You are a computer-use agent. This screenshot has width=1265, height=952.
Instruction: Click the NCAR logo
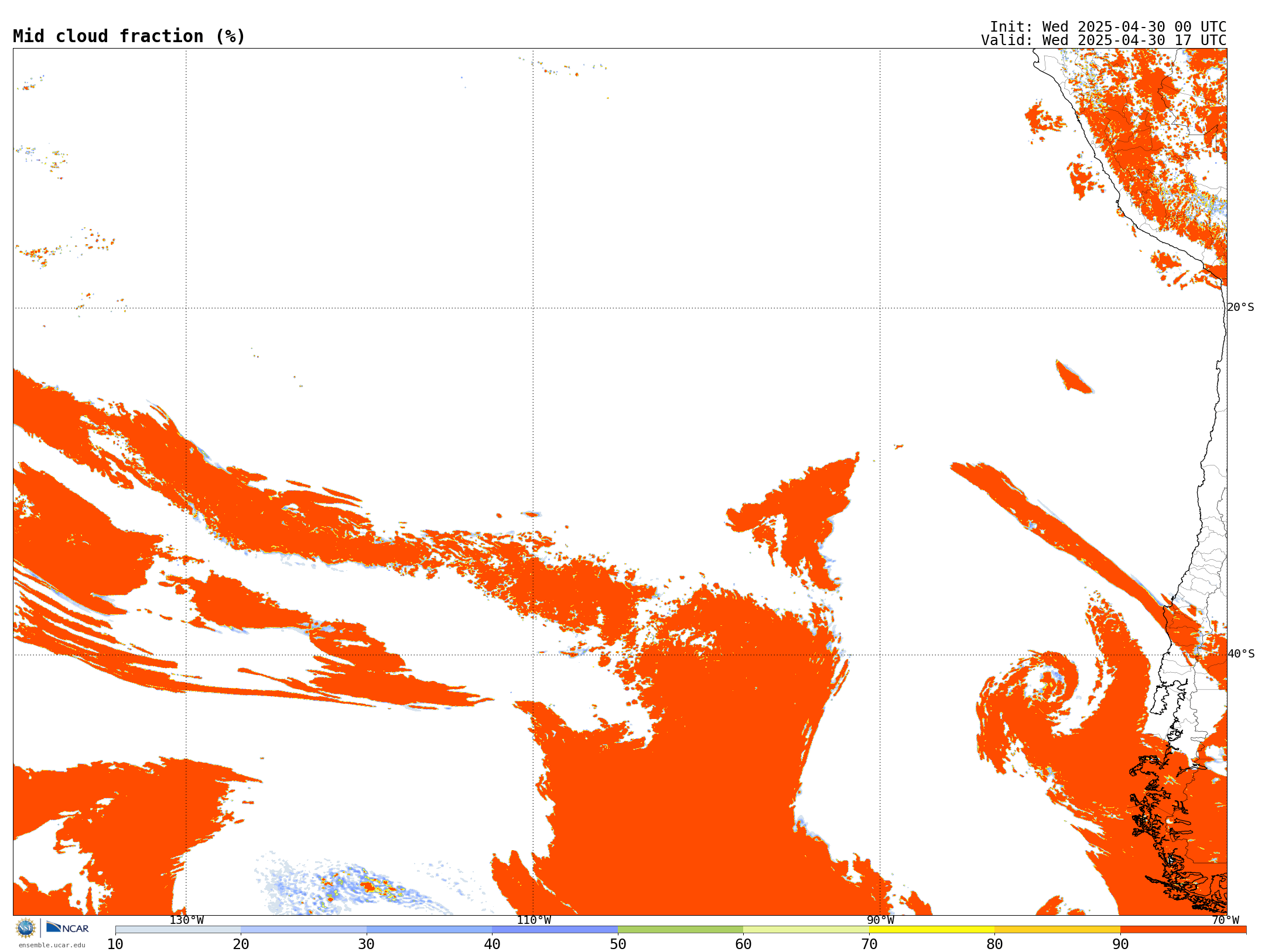(x=67, y=927)
